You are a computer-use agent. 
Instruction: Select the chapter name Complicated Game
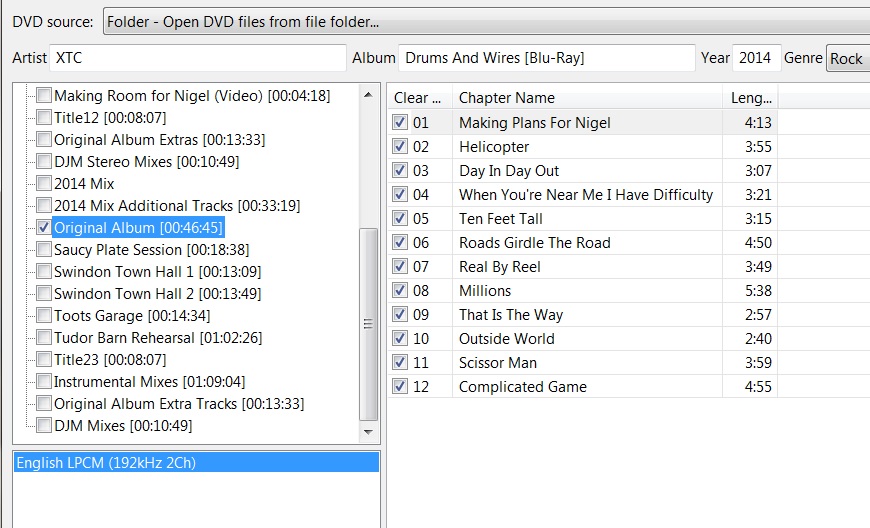(x=523, y=387)
